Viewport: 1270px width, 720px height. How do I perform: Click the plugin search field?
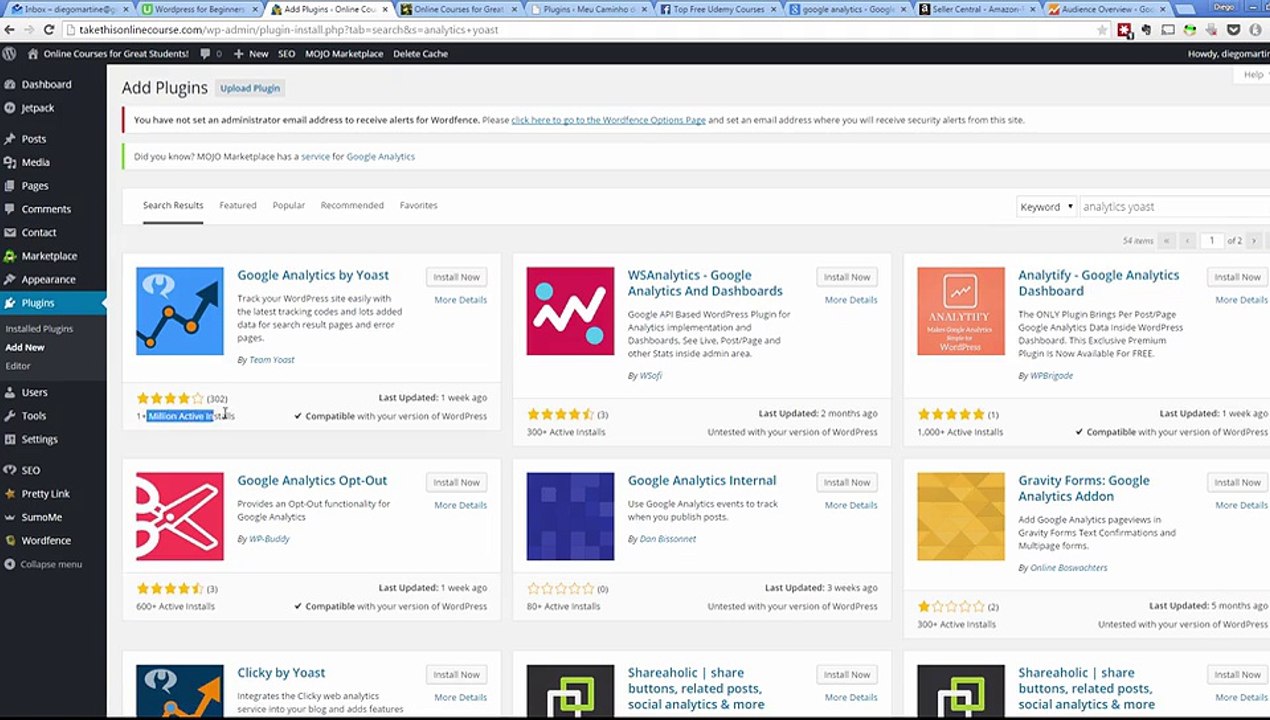pos(1174,207)
